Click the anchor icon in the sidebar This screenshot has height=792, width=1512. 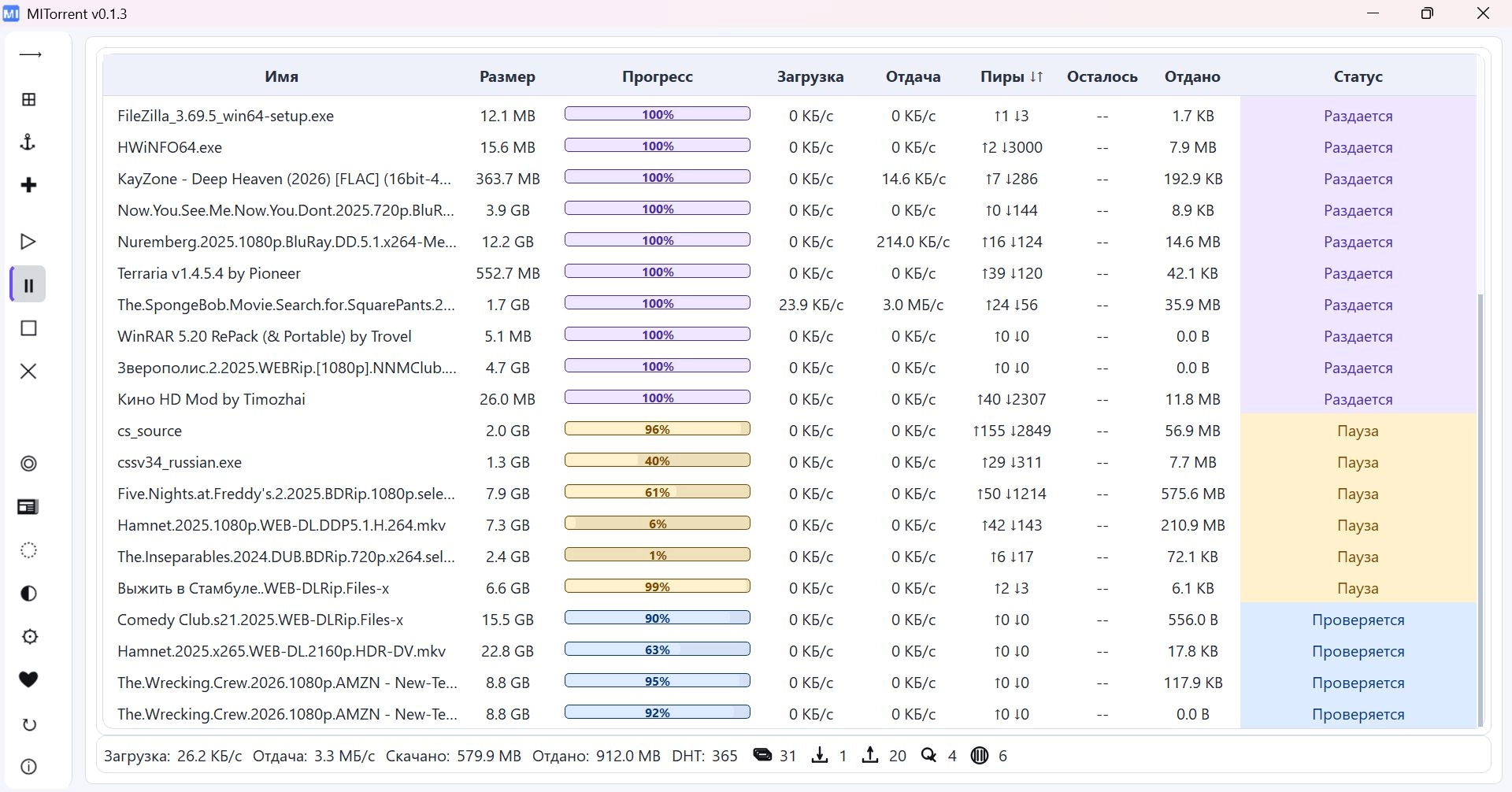[28, 142]
